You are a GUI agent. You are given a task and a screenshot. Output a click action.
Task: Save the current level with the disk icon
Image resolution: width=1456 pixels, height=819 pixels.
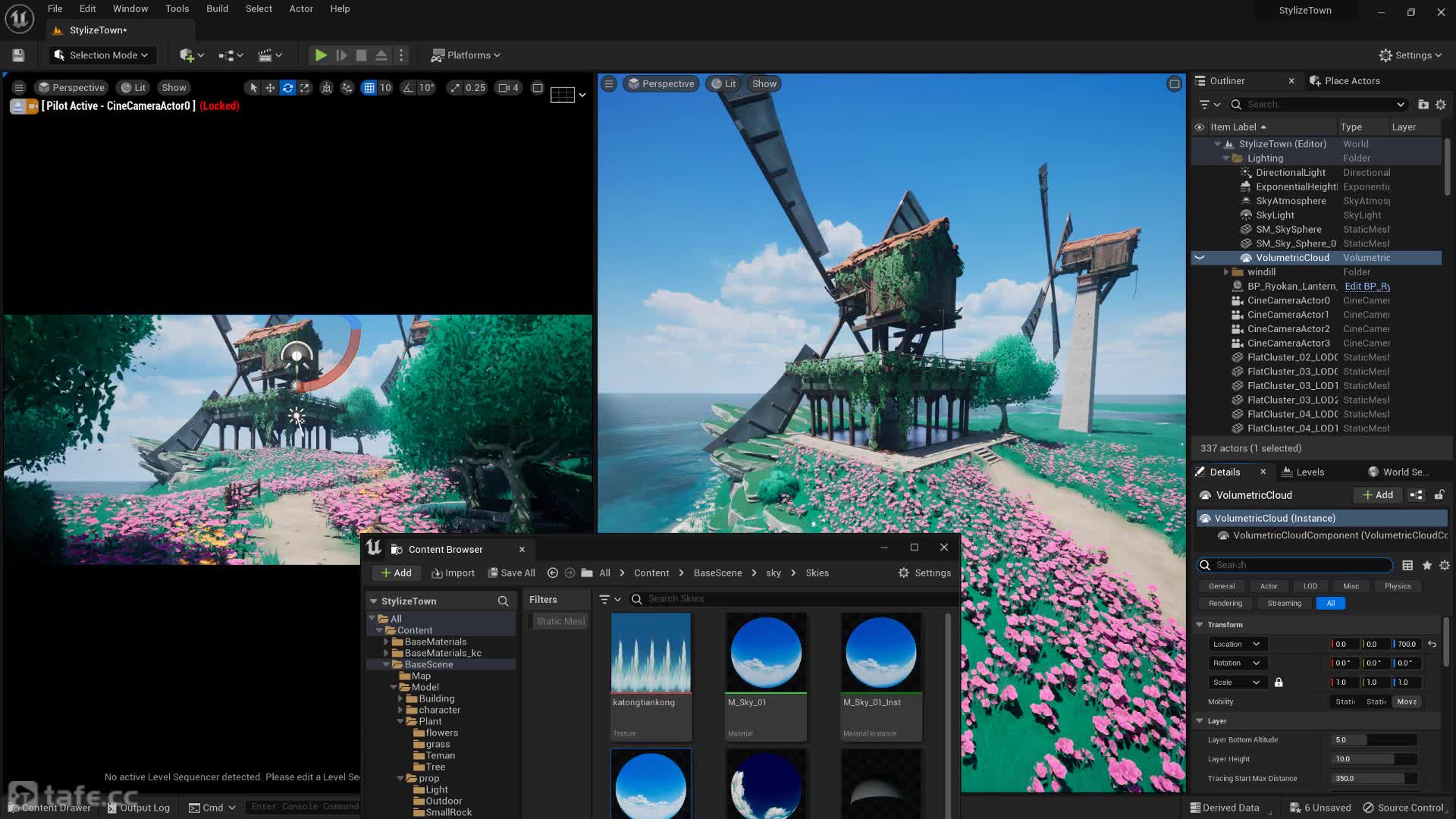pos(18,55)
